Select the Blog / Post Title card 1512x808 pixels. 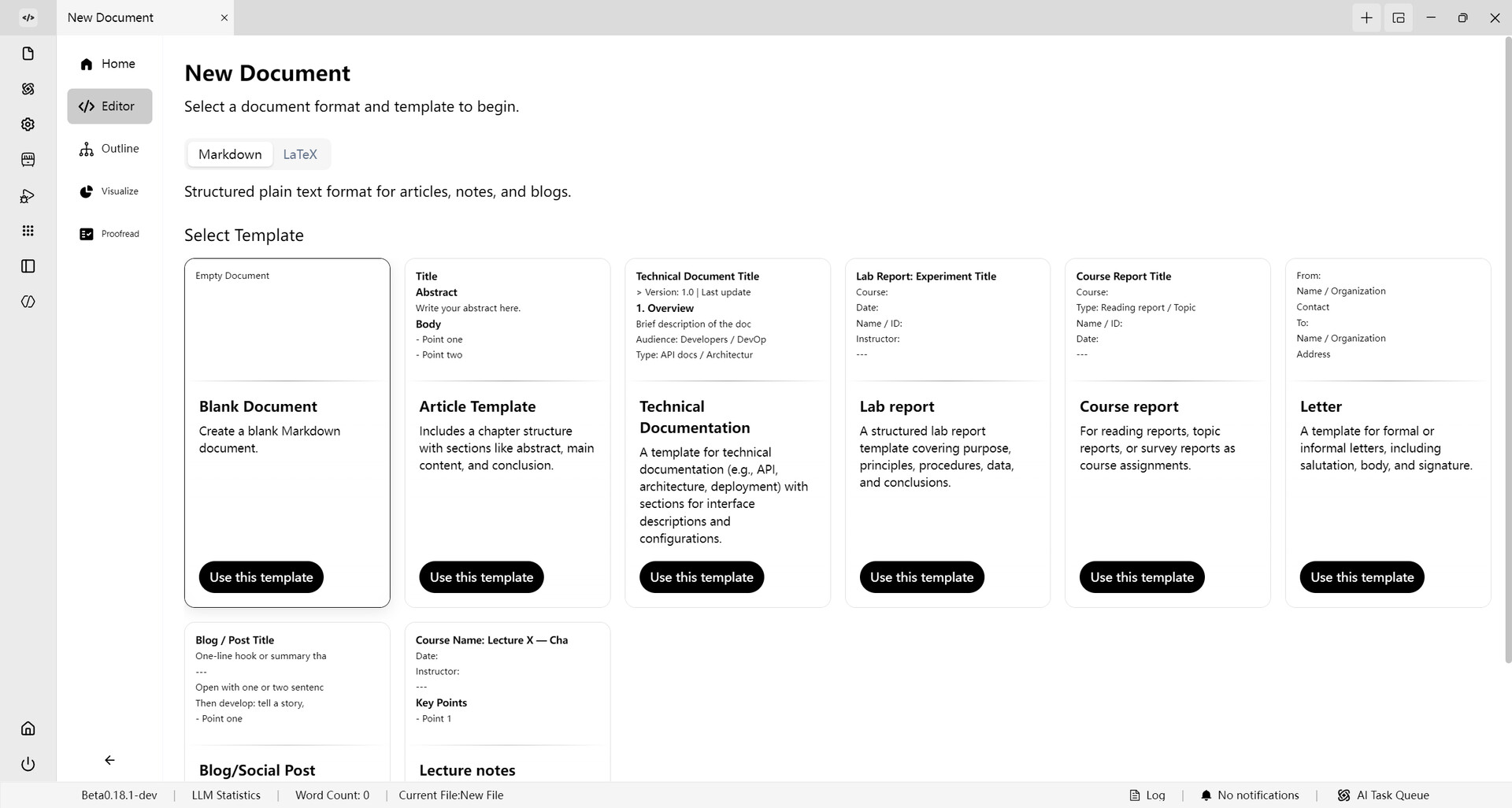click(287, 684)
